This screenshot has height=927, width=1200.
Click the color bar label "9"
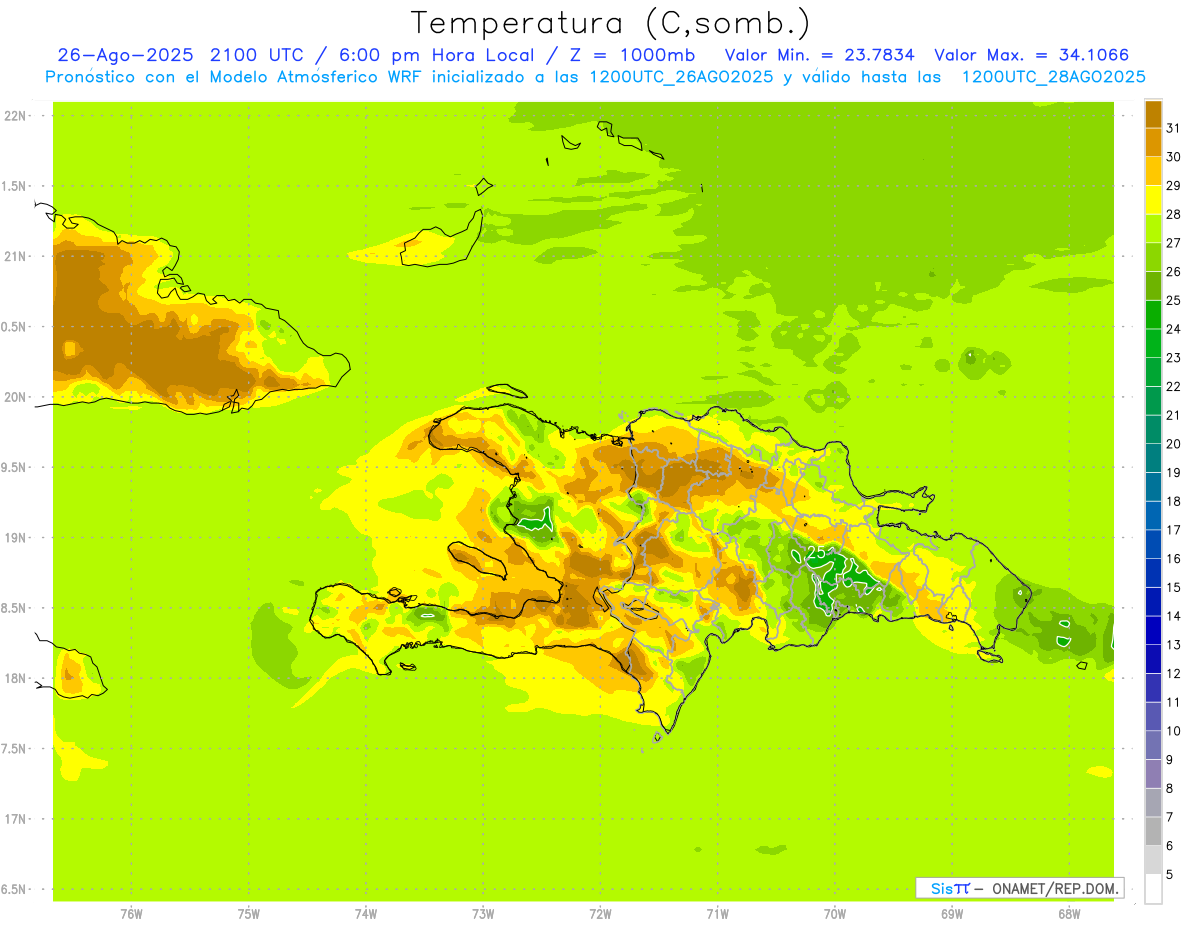tap(1170, 760)
